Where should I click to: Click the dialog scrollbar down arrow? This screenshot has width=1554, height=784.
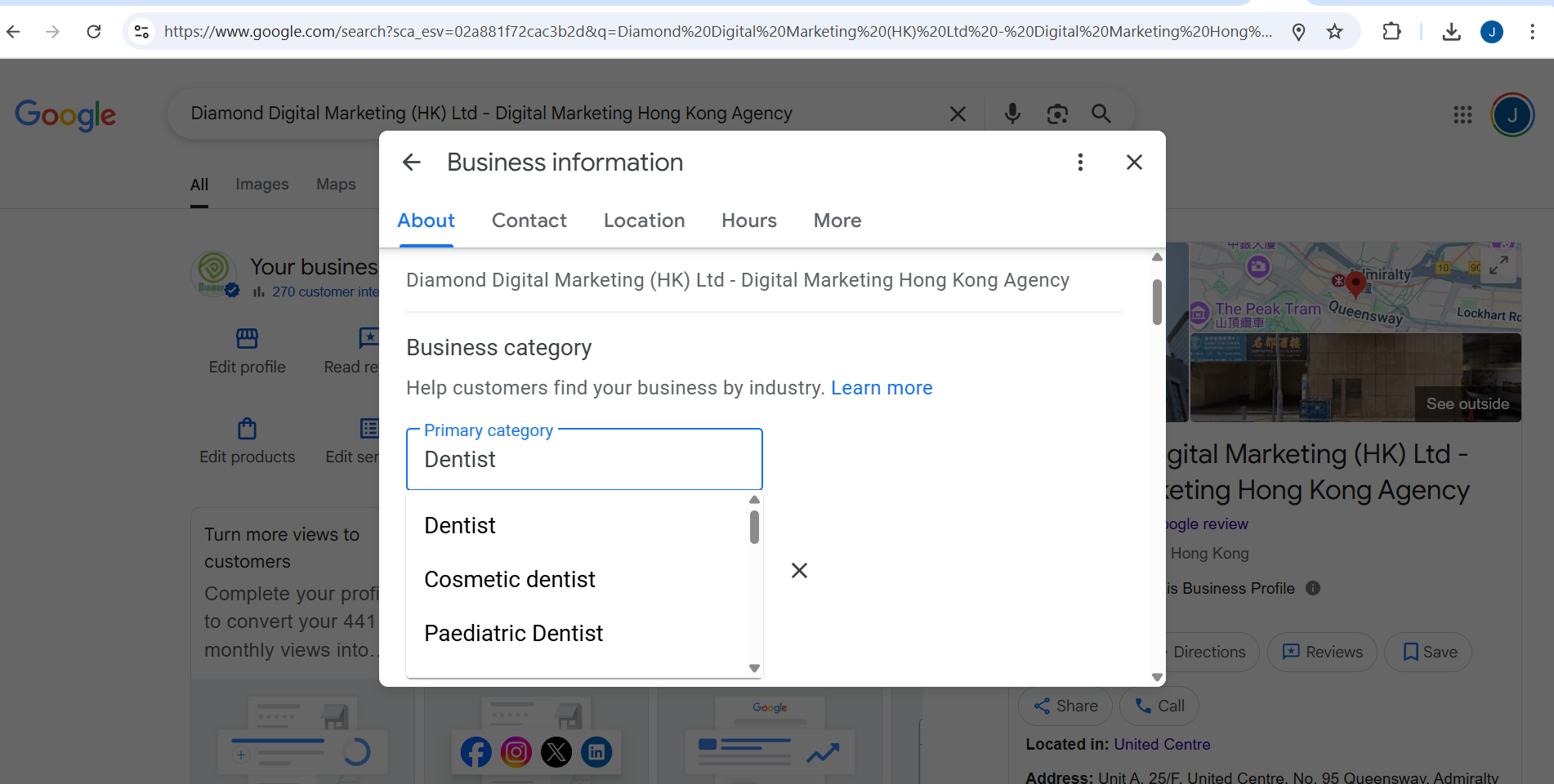pyautogui.click(x=1157, y=677)
